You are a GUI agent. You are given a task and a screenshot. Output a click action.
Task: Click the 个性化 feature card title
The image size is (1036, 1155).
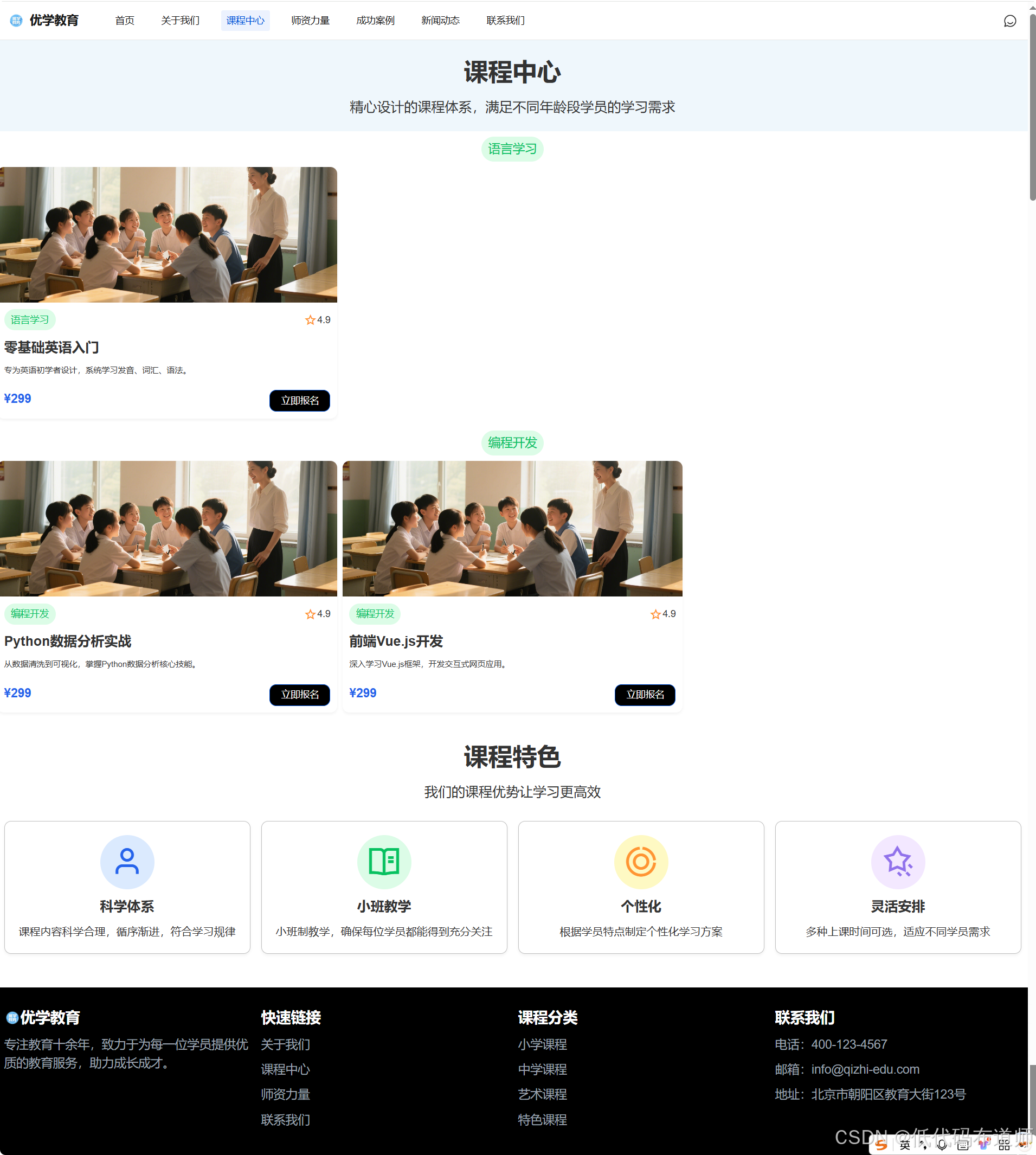coord(641,906)
